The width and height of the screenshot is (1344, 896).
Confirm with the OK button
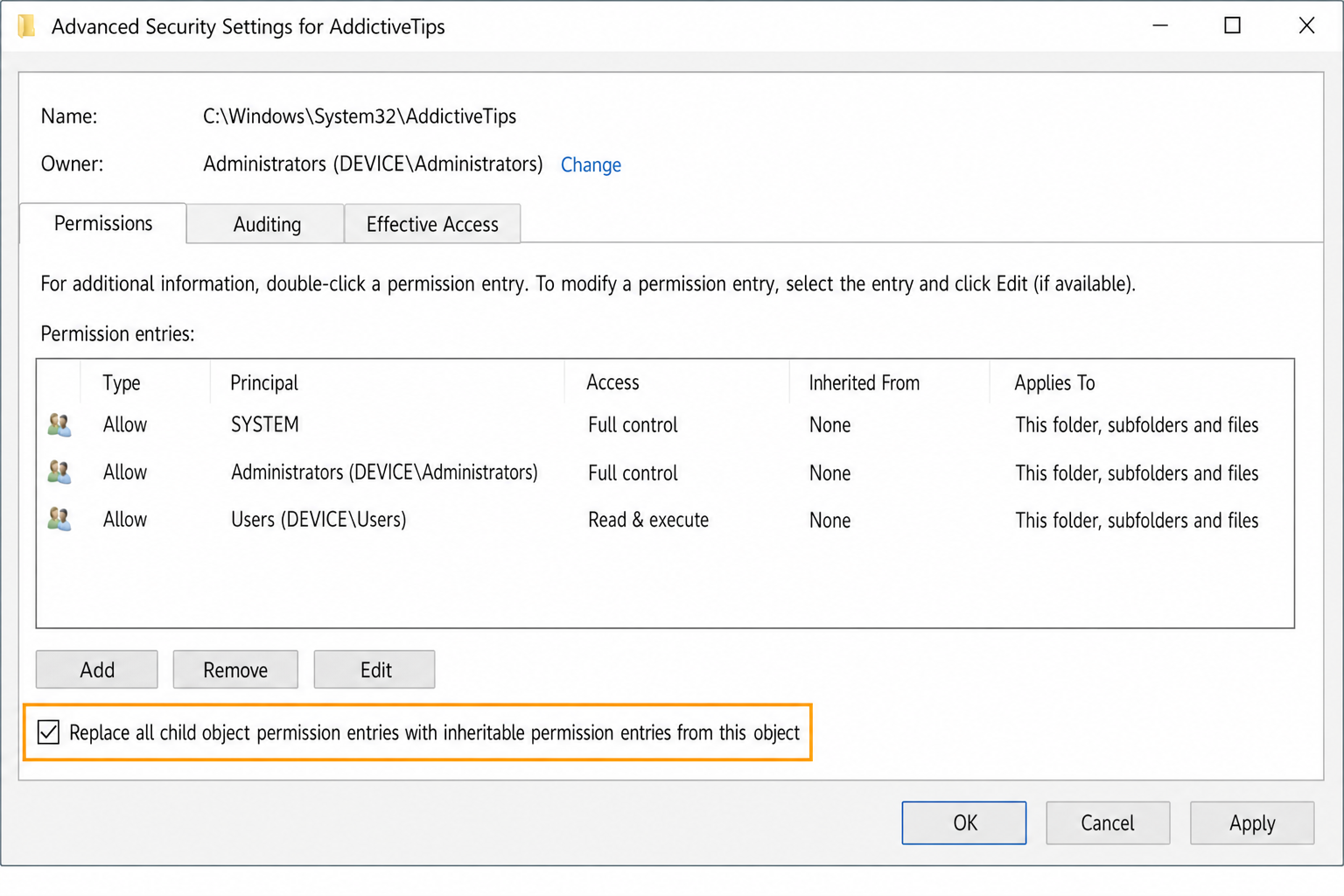(x=964, y=822)
